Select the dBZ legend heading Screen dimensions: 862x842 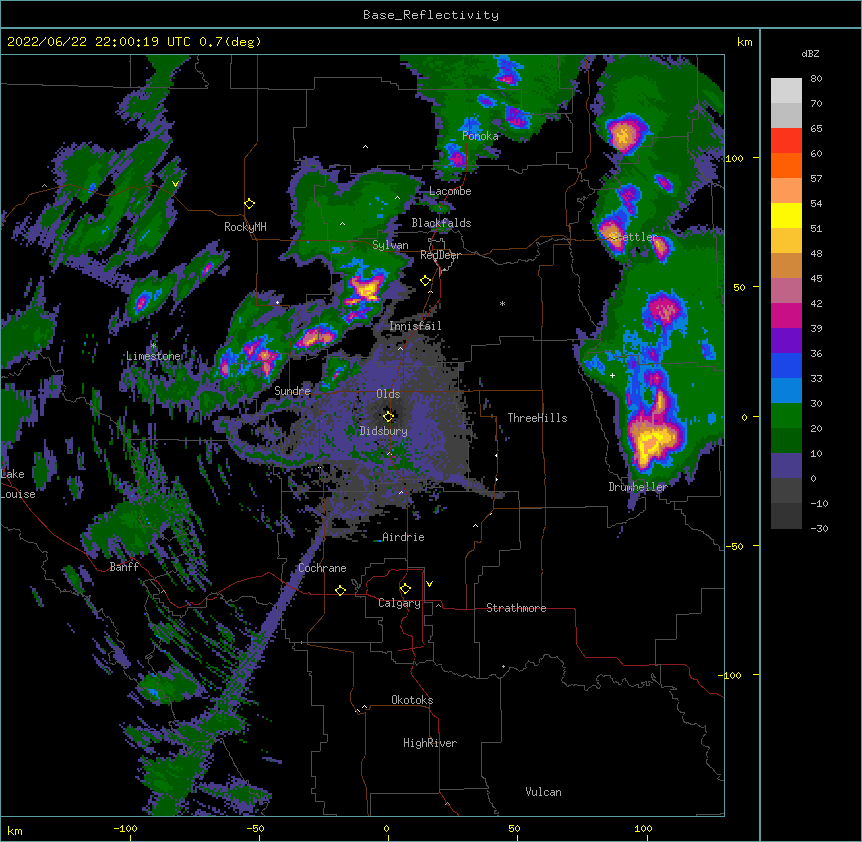click(810, 53)
